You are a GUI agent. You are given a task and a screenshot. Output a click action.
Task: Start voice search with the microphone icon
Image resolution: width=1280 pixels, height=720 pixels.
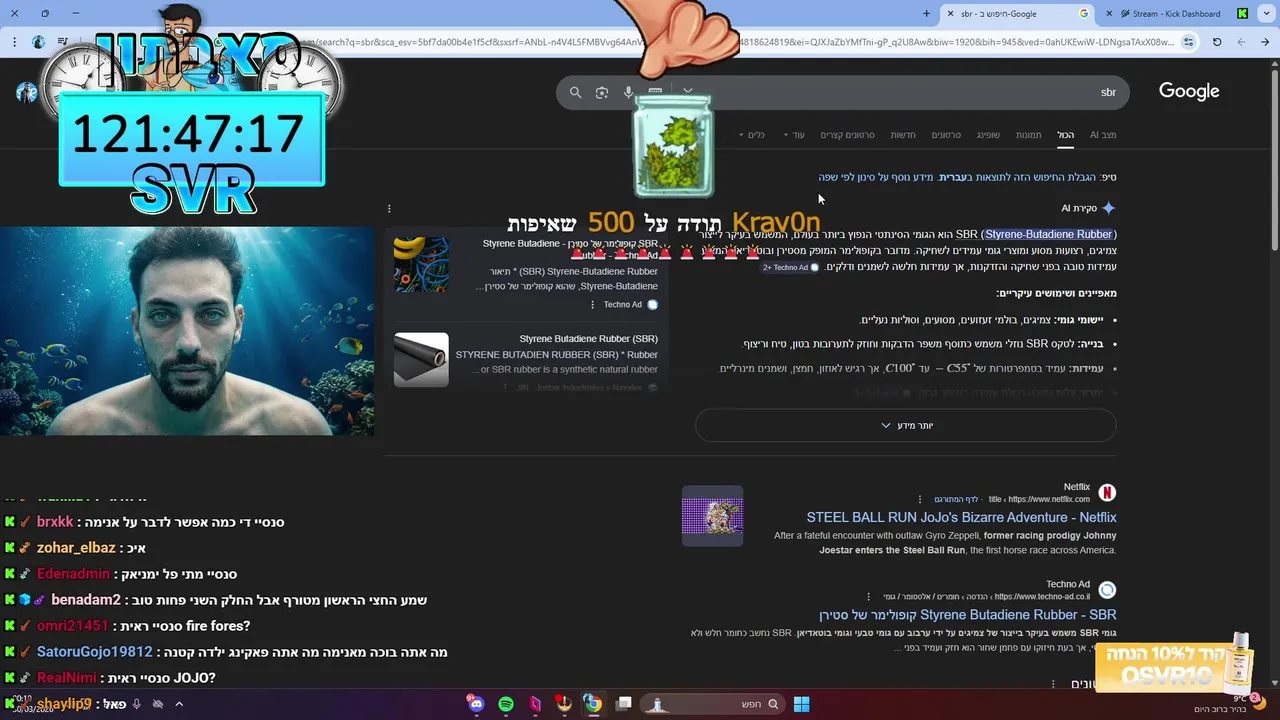click(x=628, y=92)
